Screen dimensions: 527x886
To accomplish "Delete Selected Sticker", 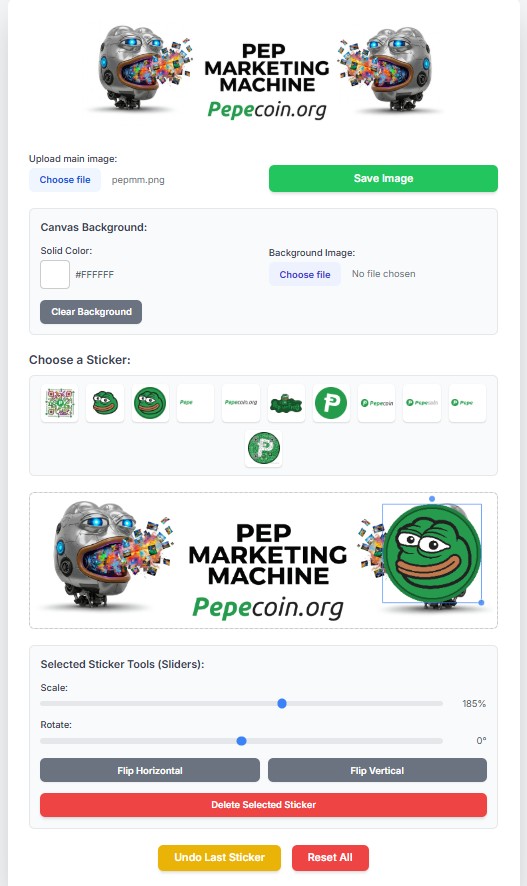I will (x=263, y=805).
